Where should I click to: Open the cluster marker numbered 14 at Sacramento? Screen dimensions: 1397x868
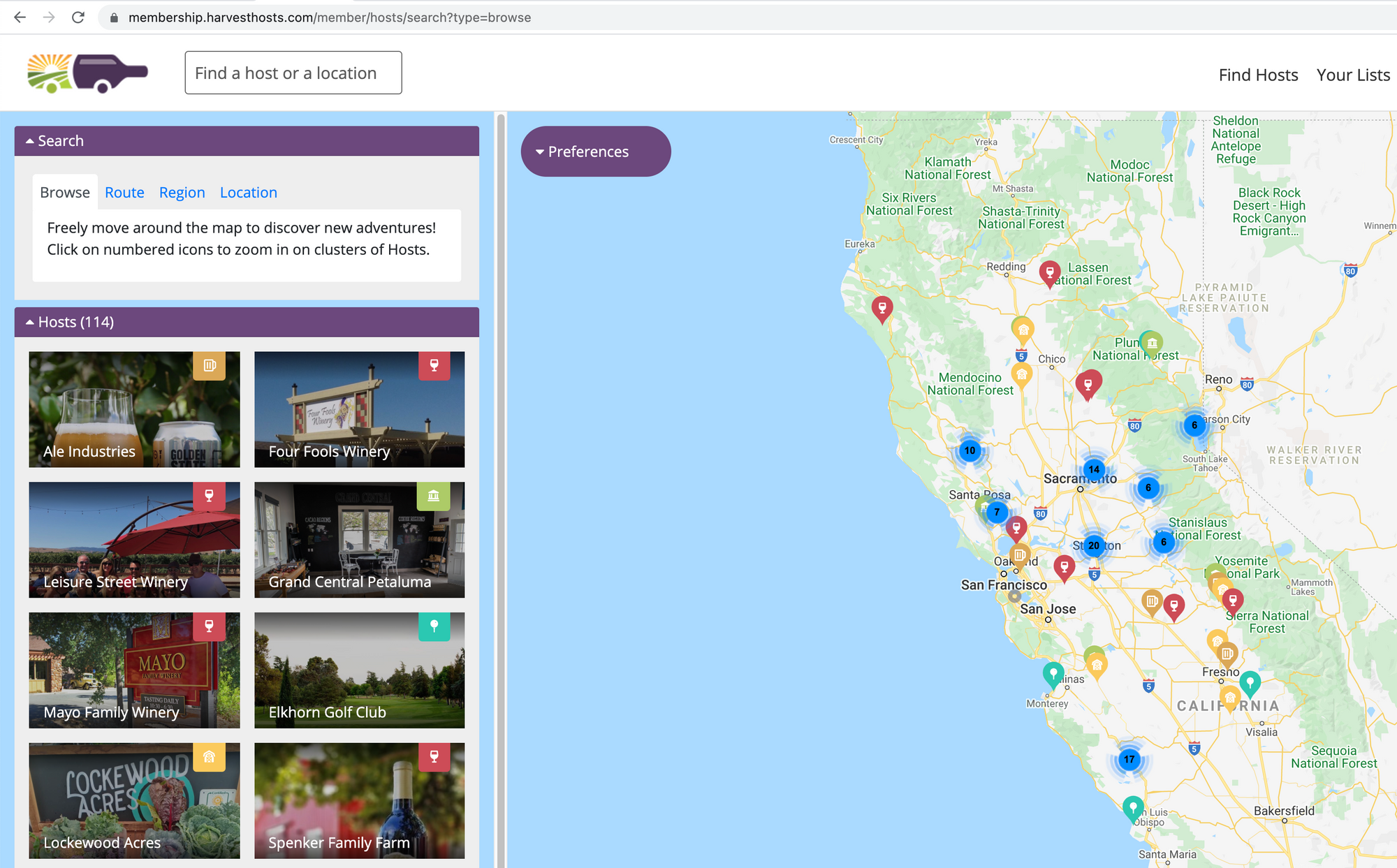(1094, 469)
